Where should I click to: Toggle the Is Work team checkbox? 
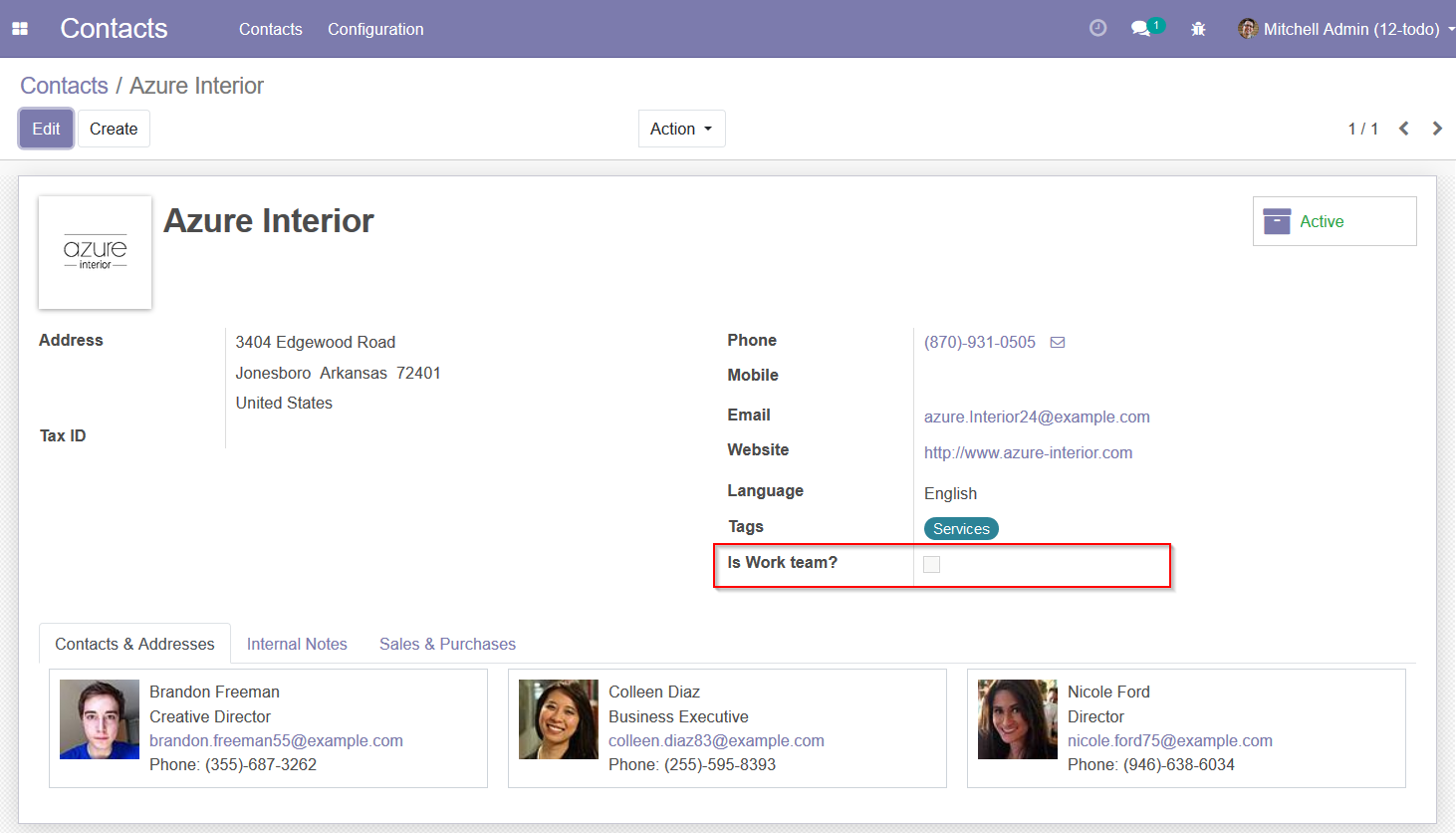click(932, 565)
